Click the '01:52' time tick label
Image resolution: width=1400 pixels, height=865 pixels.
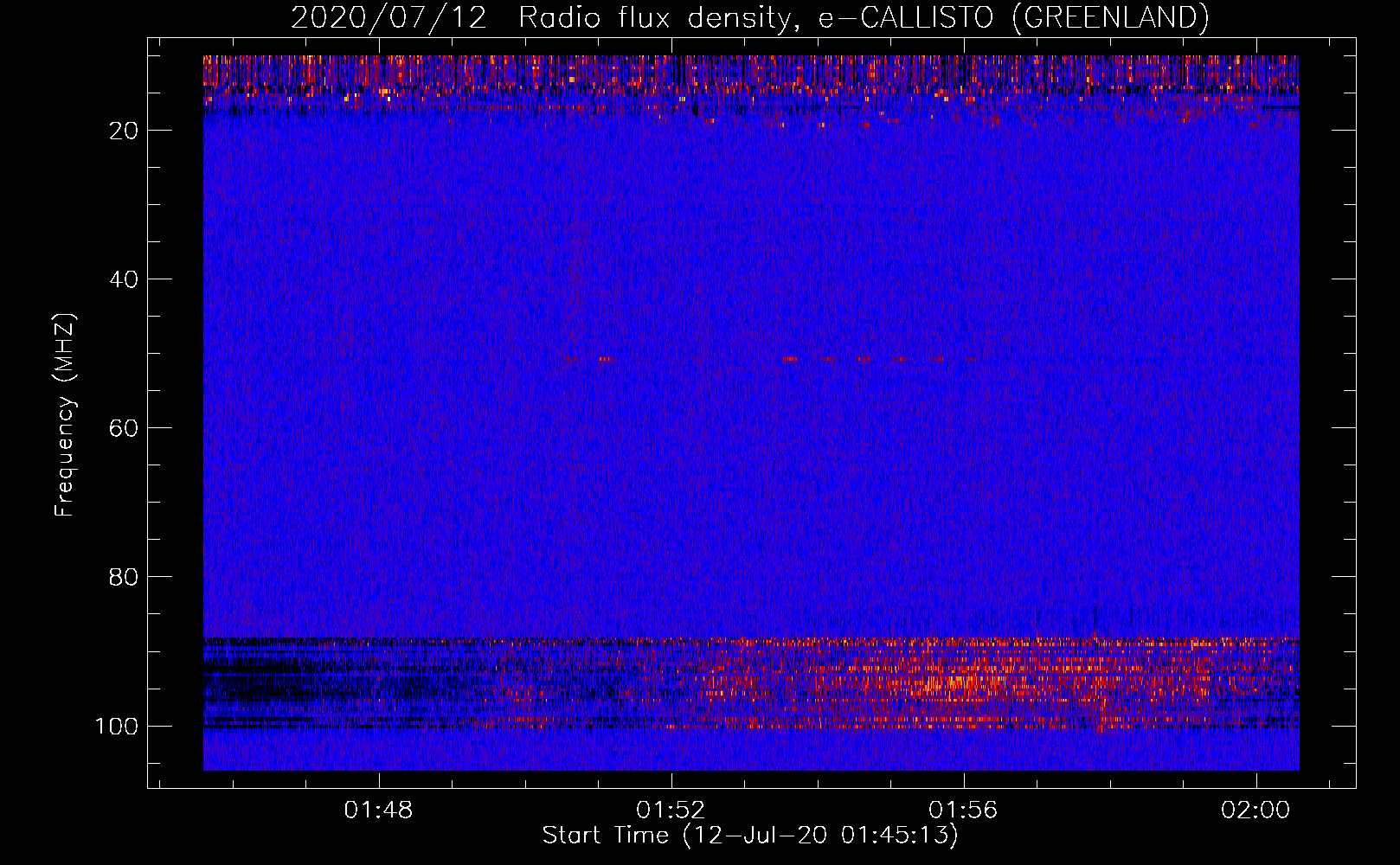click(x=671, y=811)
